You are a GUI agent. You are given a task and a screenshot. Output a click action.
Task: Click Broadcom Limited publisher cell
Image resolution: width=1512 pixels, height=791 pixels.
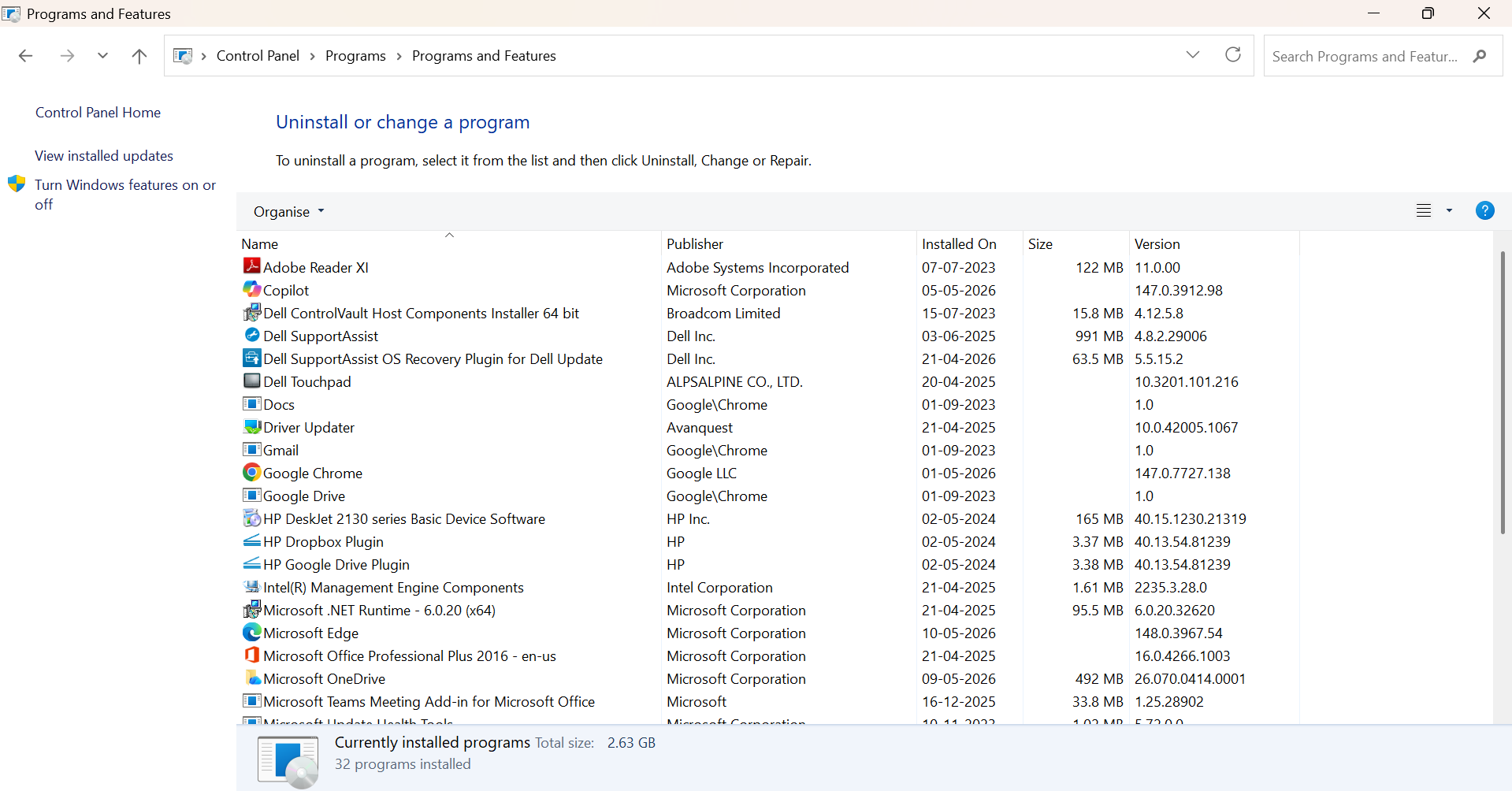723,314
